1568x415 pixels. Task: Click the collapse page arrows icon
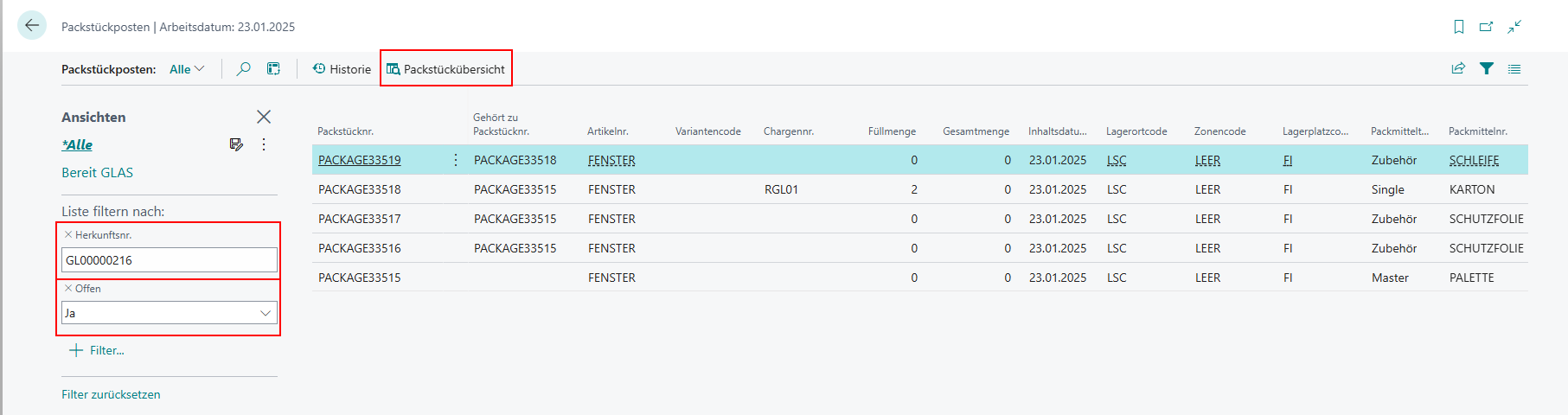tap(1514, 27)
